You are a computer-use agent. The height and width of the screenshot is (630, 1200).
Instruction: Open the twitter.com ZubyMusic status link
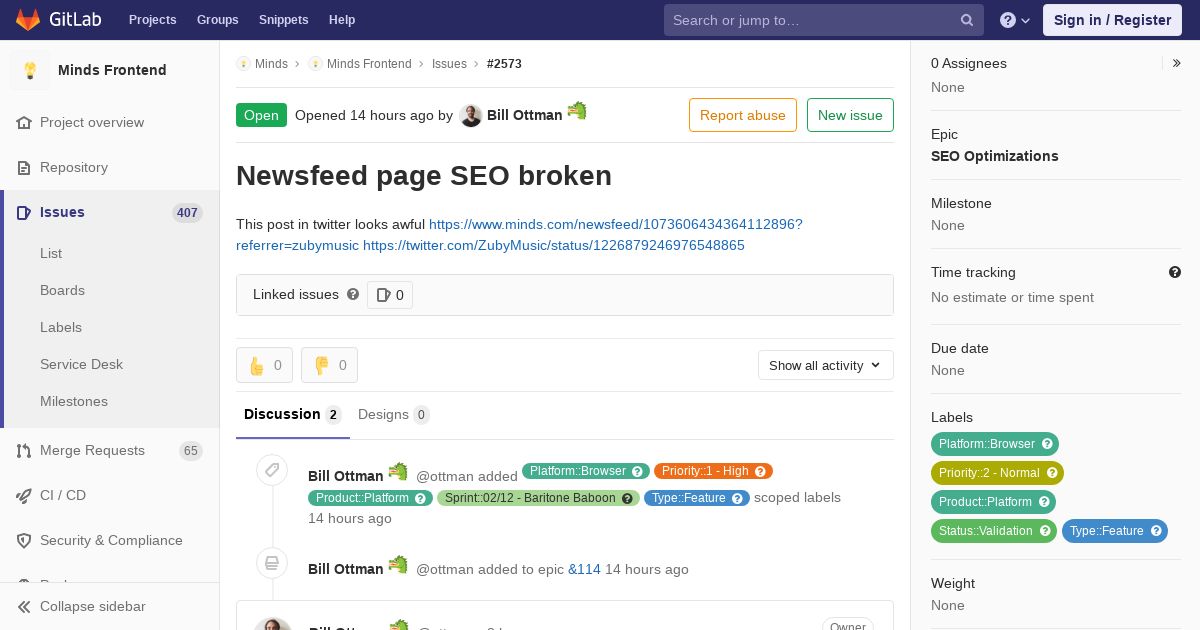click(554, 245)
